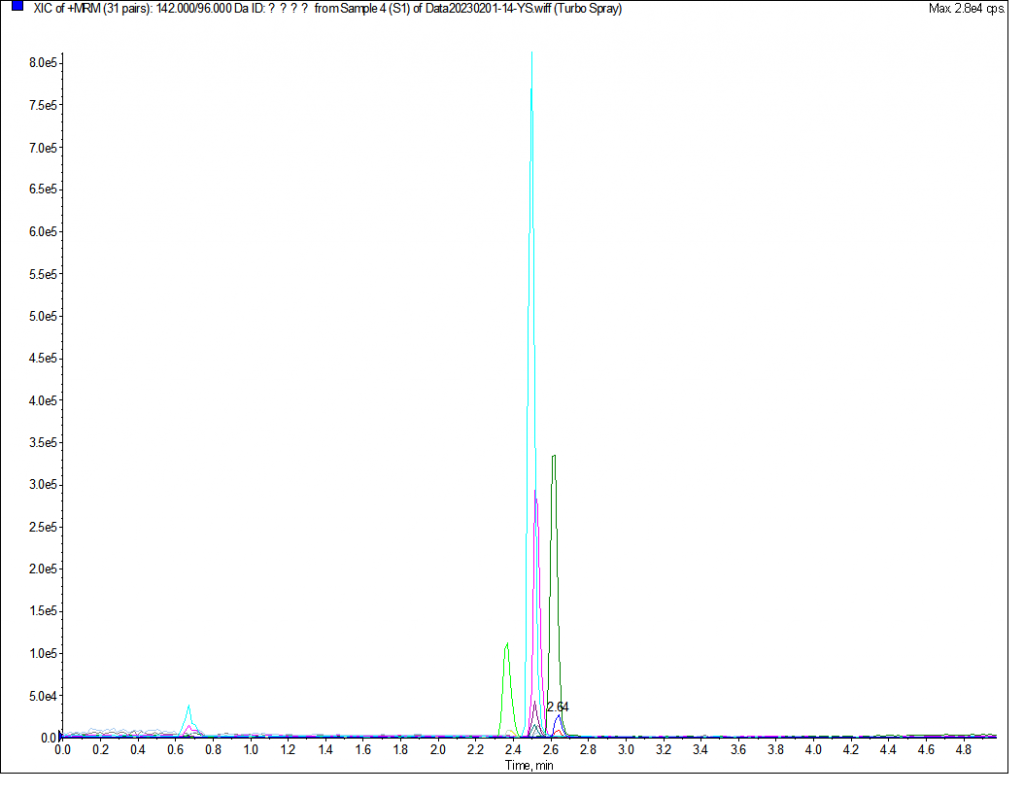The width and height of the screenshot is (1024, 793).
Task: Click the 3.4 x-axis time tick
Action: pos(701,750)
